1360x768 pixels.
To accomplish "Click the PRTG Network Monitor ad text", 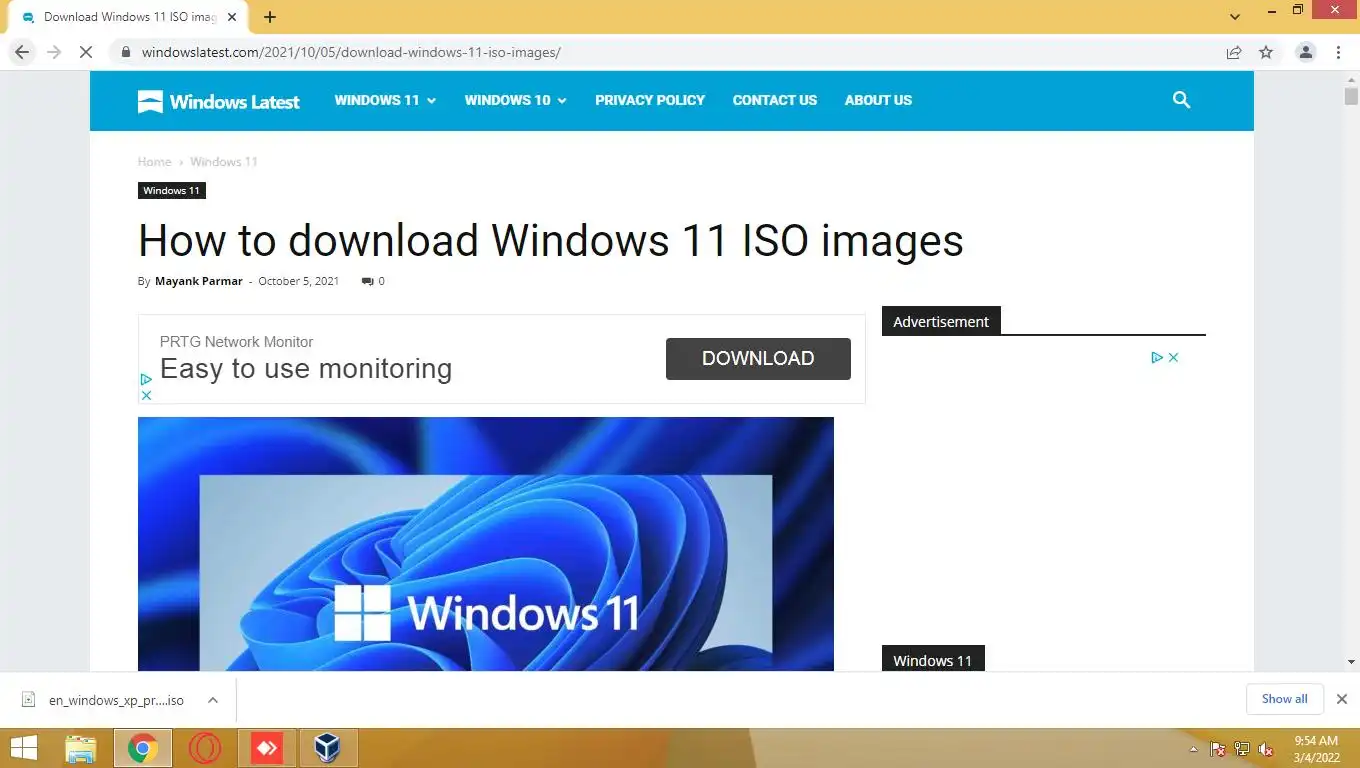I will tap(236, 342).
